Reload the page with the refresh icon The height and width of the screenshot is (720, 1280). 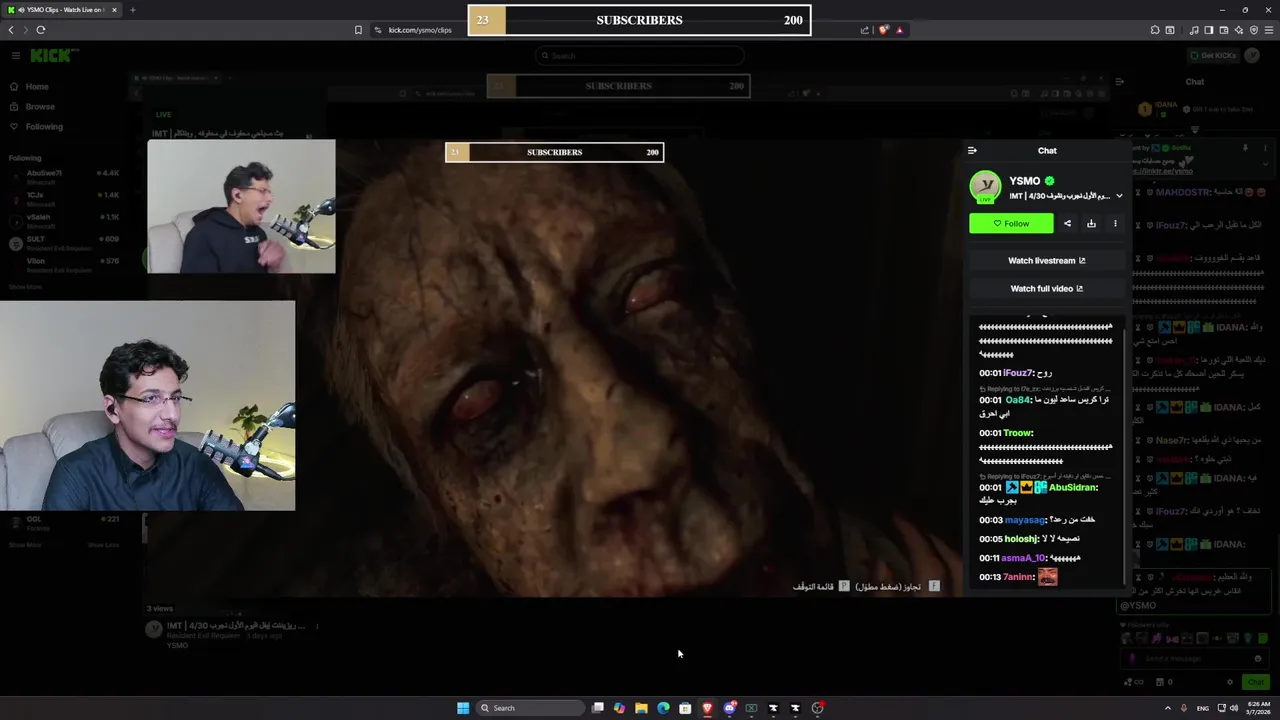(x=41, y=30)
